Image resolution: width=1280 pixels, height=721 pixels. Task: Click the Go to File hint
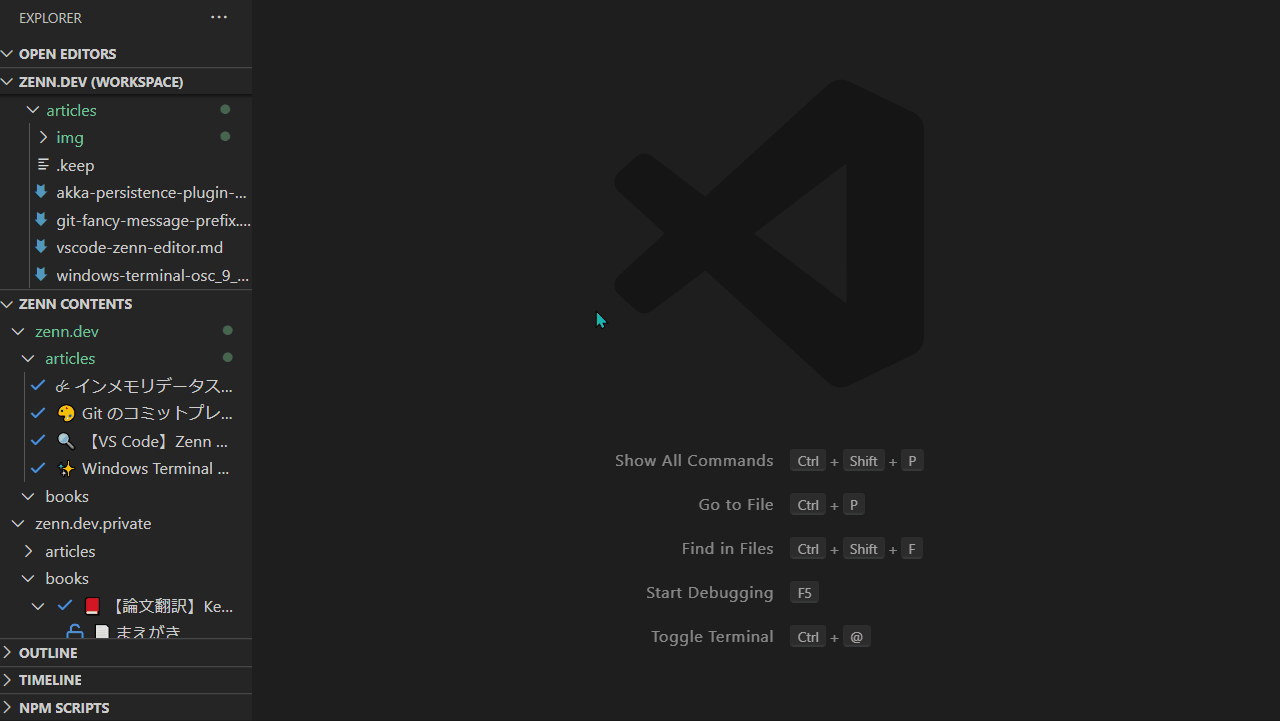(x=736, y=504)
